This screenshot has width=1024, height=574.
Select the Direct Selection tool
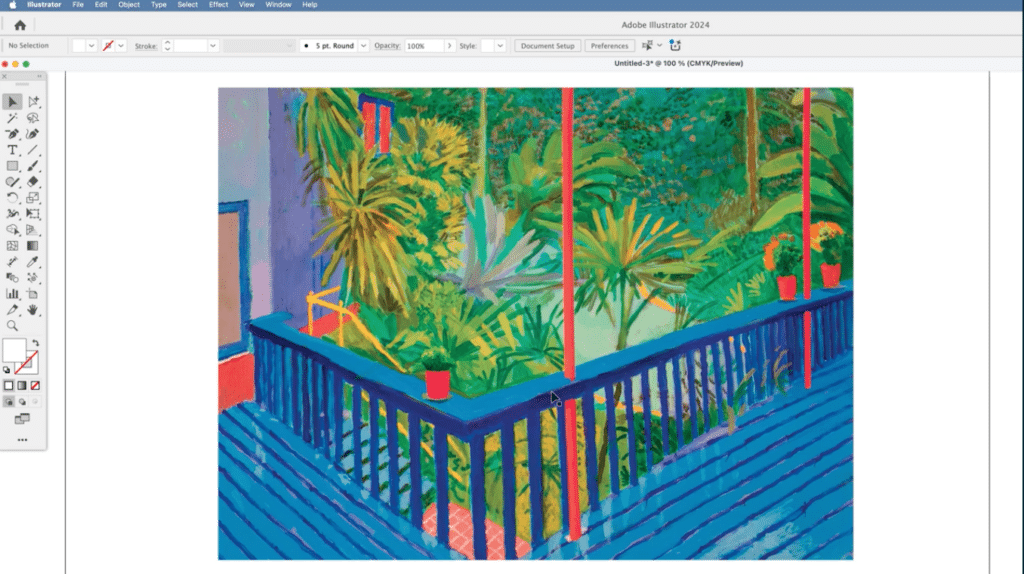tap(33, 102)
